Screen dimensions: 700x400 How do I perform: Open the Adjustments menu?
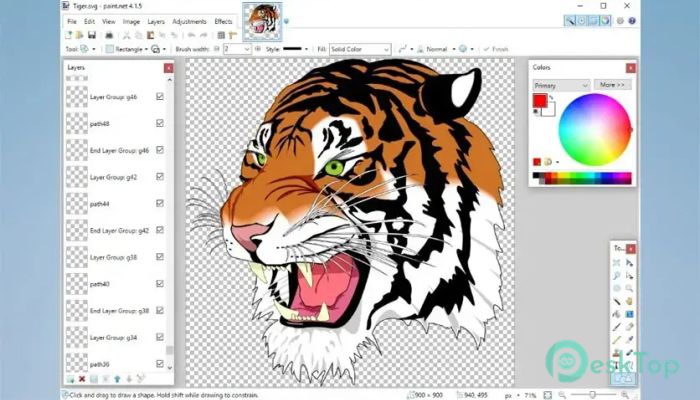[x=189, y=21]
